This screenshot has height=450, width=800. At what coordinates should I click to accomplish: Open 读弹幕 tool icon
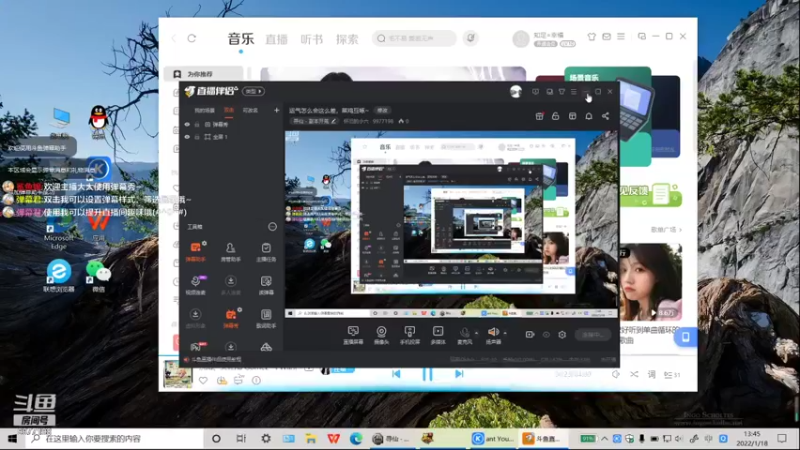click(x=266, y=285)
